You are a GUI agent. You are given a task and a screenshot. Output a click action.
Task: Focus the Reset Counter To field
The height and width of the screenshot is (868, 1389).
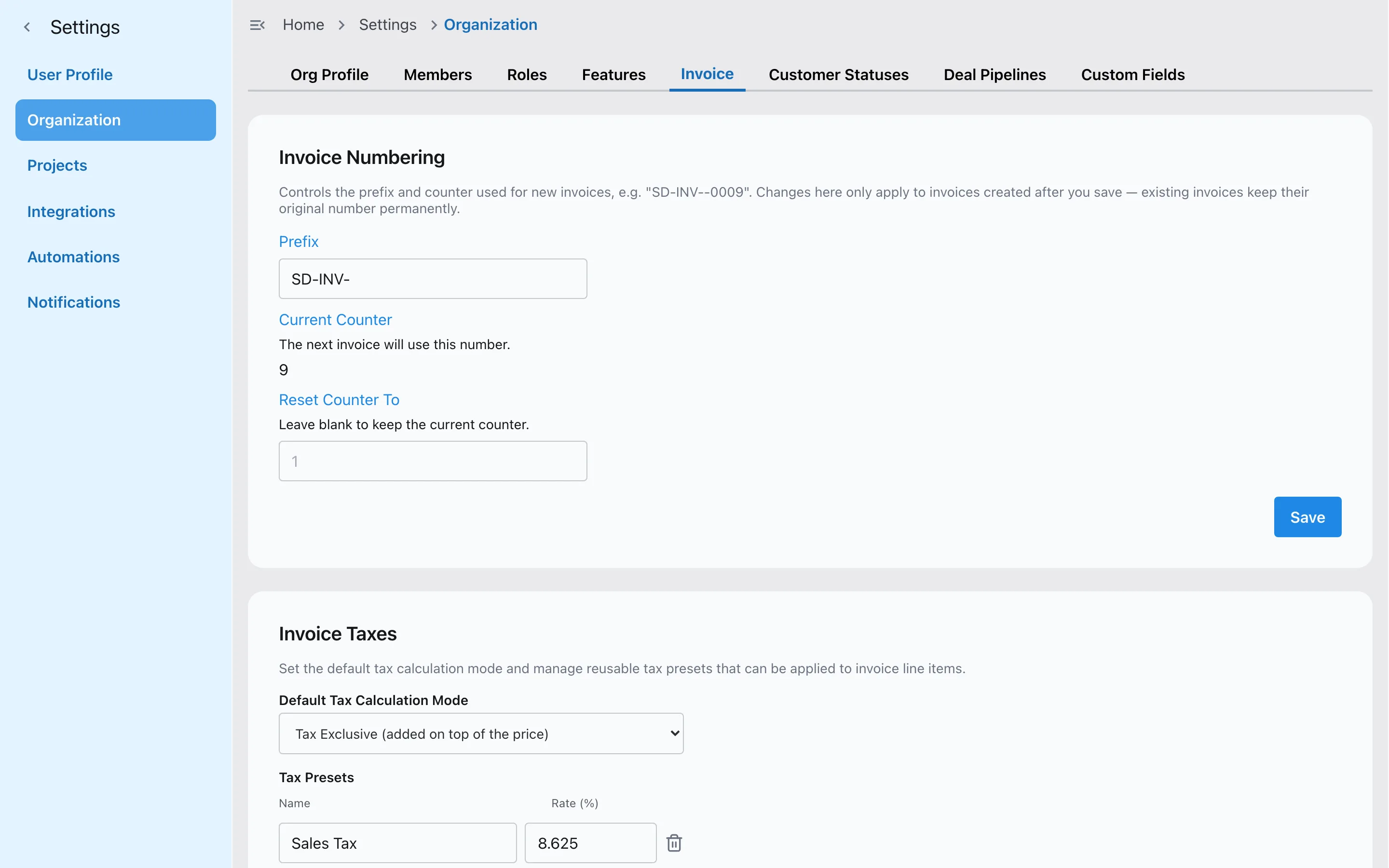pos(433,461)
